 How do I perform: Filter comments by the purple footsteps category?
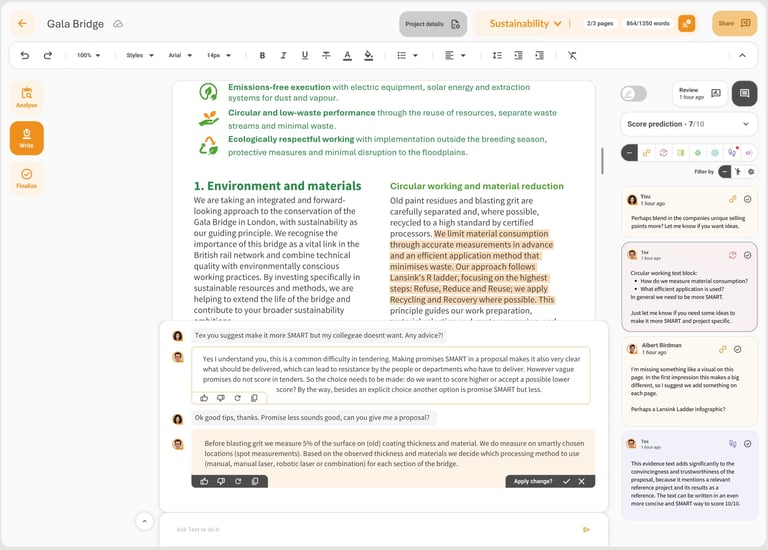point(732,153)
